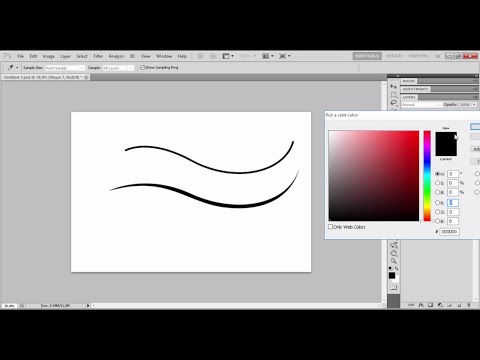Click the Photoshop Ps logo
480x360 pixels.
pyautogui.click(x=7, y=56)
